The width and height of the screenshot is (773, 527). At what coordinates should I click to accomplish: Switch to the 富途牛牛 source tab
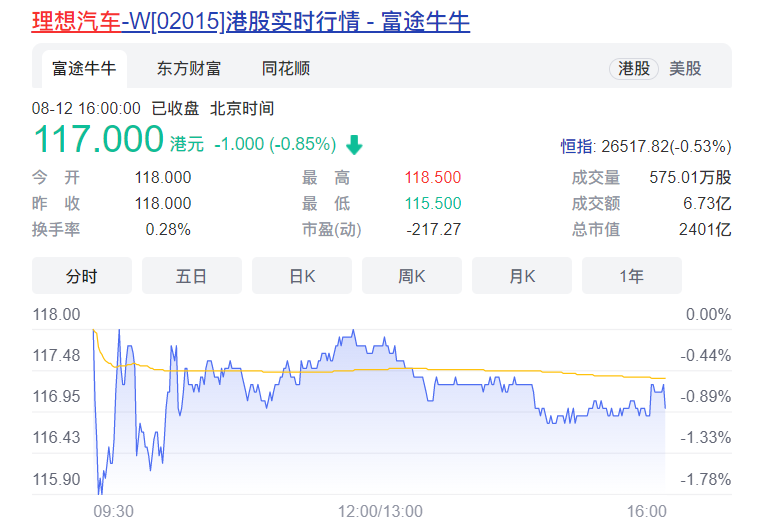click(84, 69)
